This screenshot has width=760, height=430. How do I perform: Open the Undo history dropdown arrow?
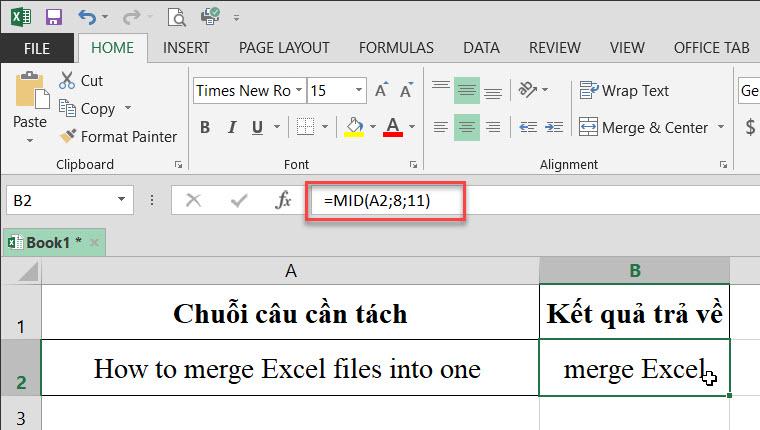coord(105,17)
